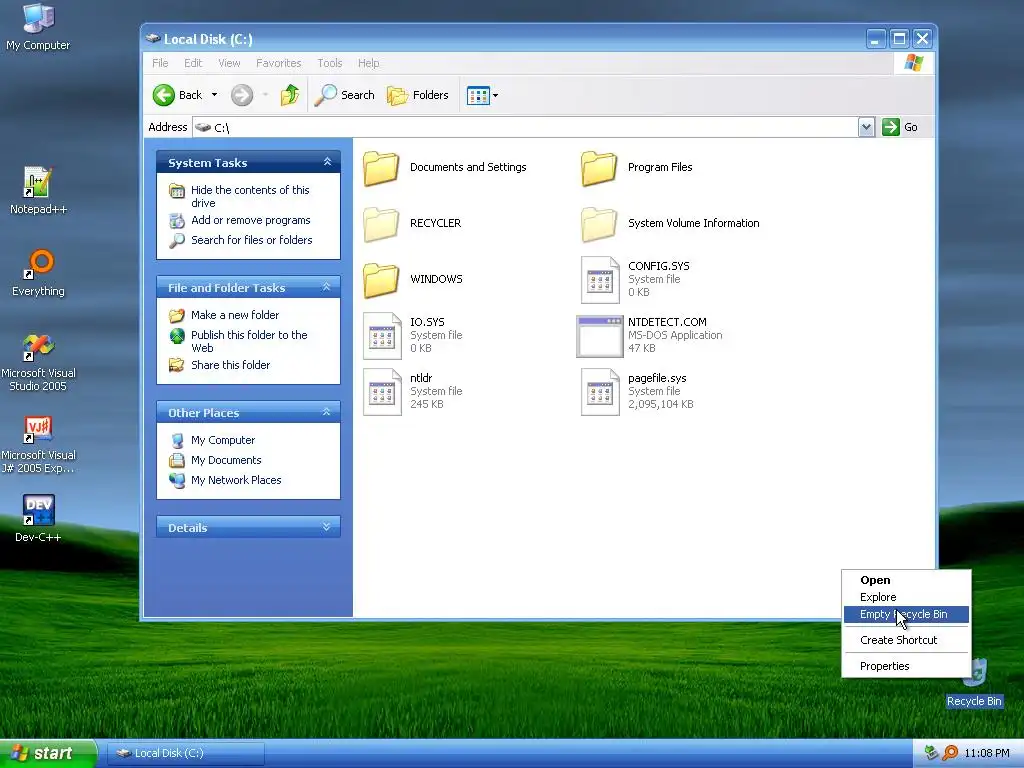Open the Documents and Settings folder icon
Viewport: 1024px width, 768px height.
coord(381,168)
